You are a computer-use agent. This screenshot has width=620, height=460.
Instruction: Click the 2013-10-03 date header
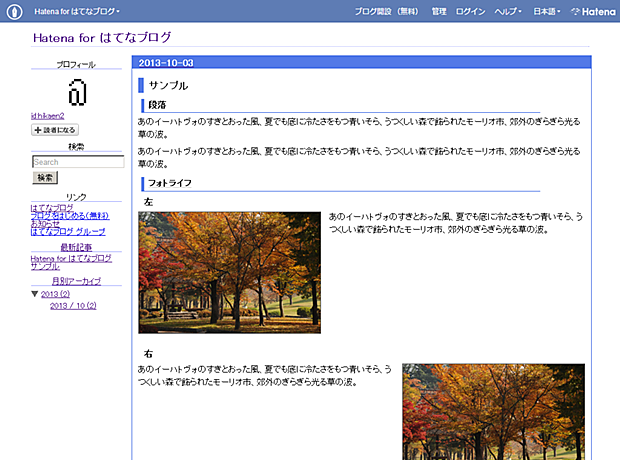166,63
